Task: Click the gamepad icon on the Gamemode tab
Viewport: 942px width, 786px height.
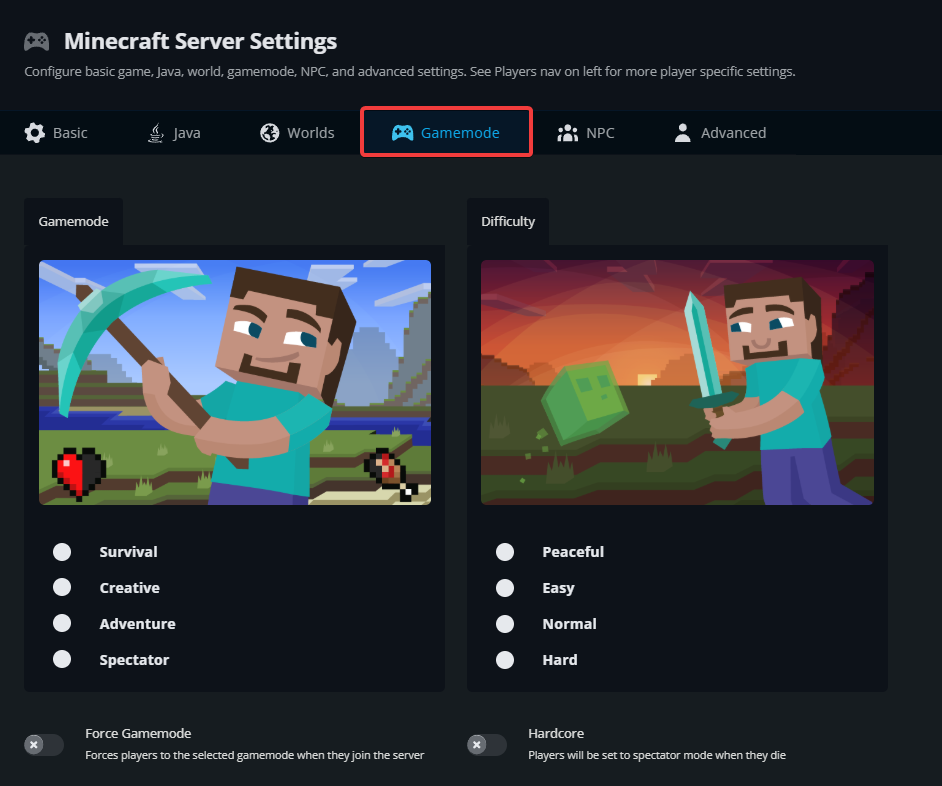Action: (403, 132)
